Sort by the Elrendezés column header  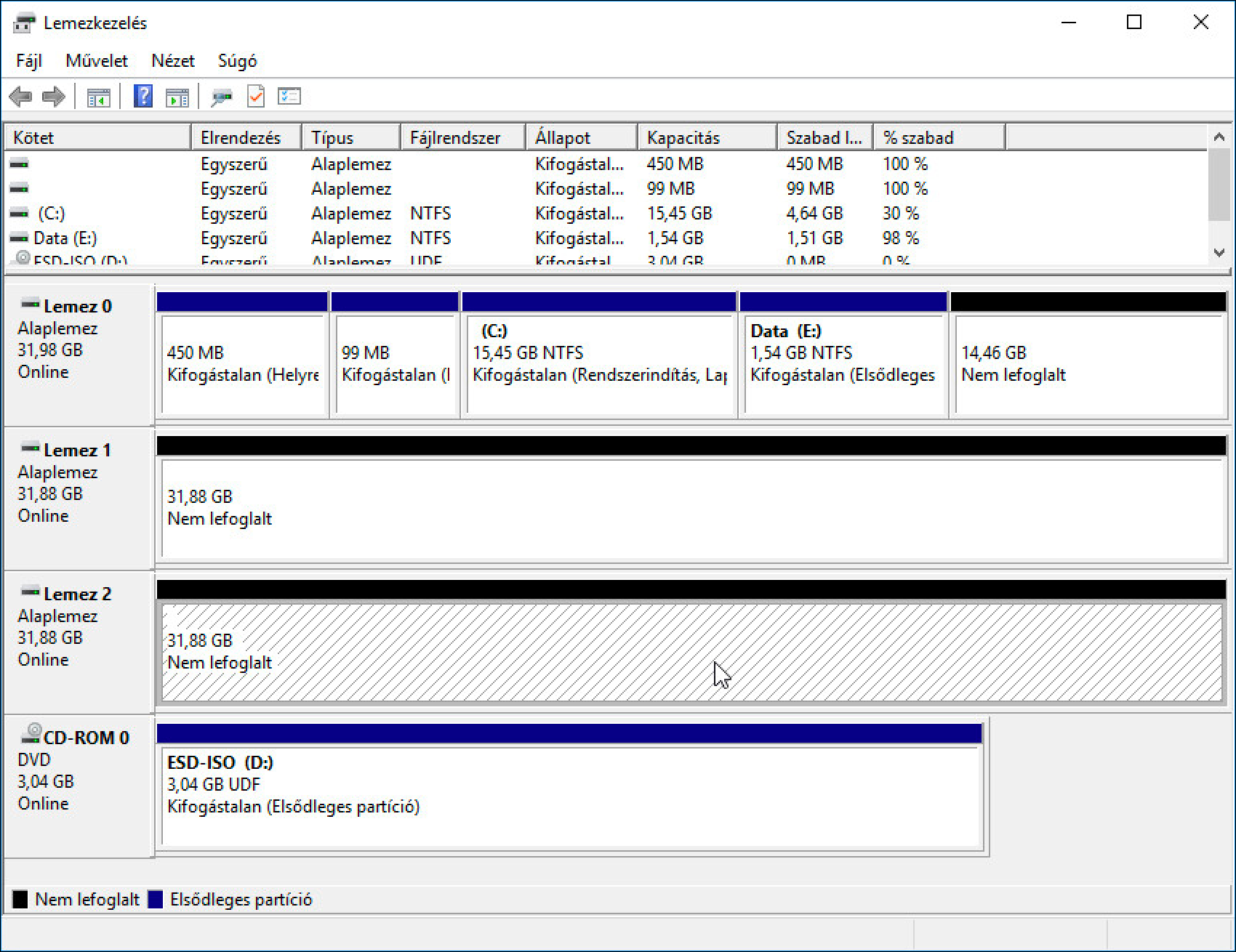pyautogui.click(x=246, y=137)
